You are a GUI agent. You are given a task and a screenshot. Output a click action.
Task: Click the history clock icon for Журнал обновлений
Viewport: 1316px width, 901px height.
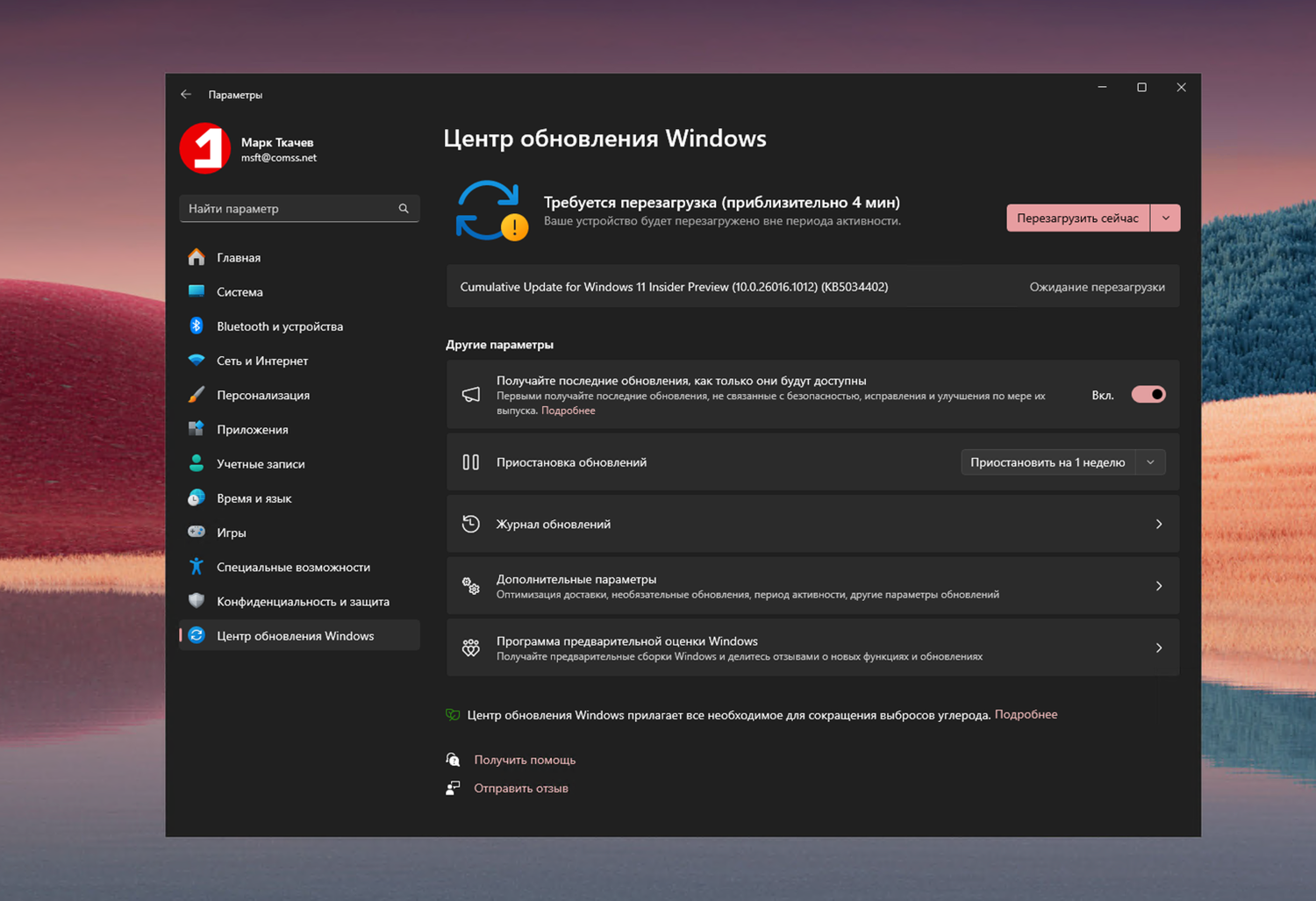click(x=471, y=524)
